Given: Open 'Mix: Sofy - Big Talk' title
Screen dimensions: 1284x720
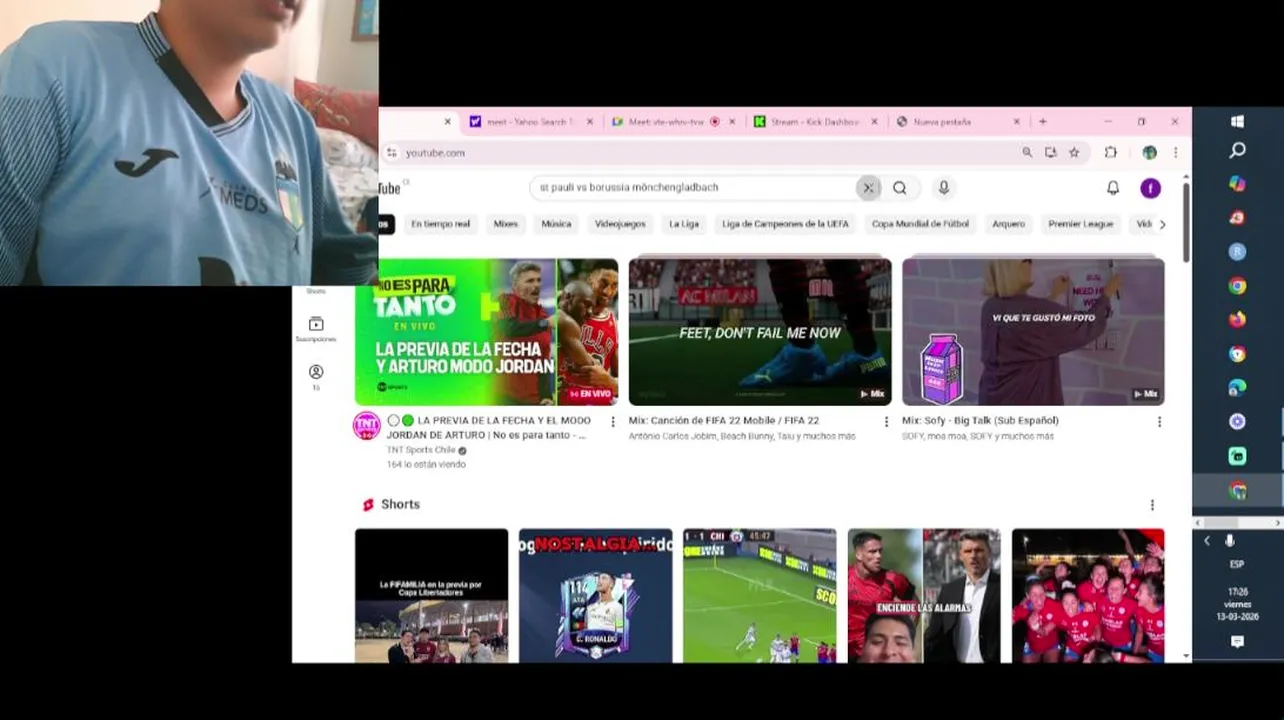Looking at the screenshot, I should point(980,421).
